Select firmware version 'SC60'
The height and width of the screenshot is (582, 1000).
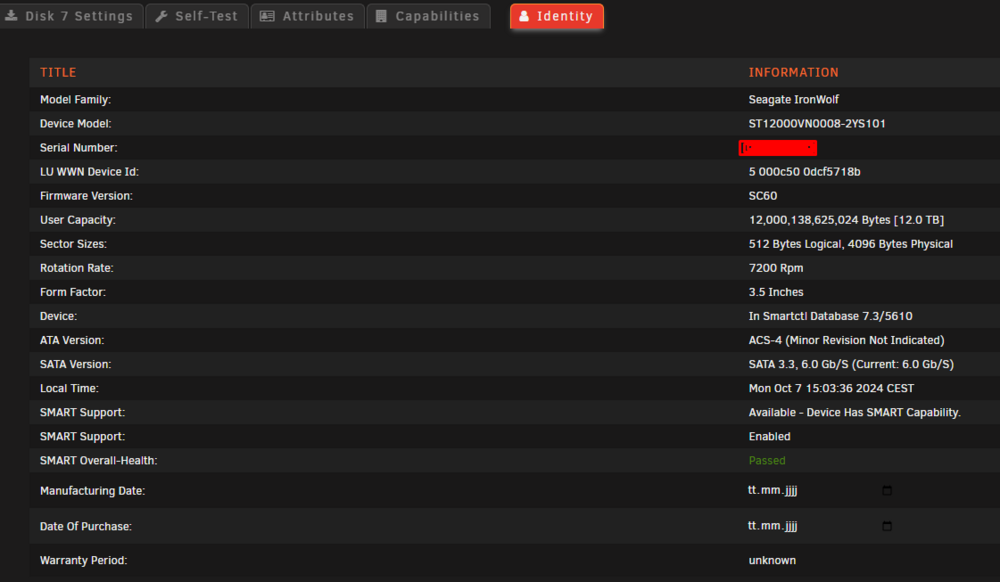click(763, 196)
